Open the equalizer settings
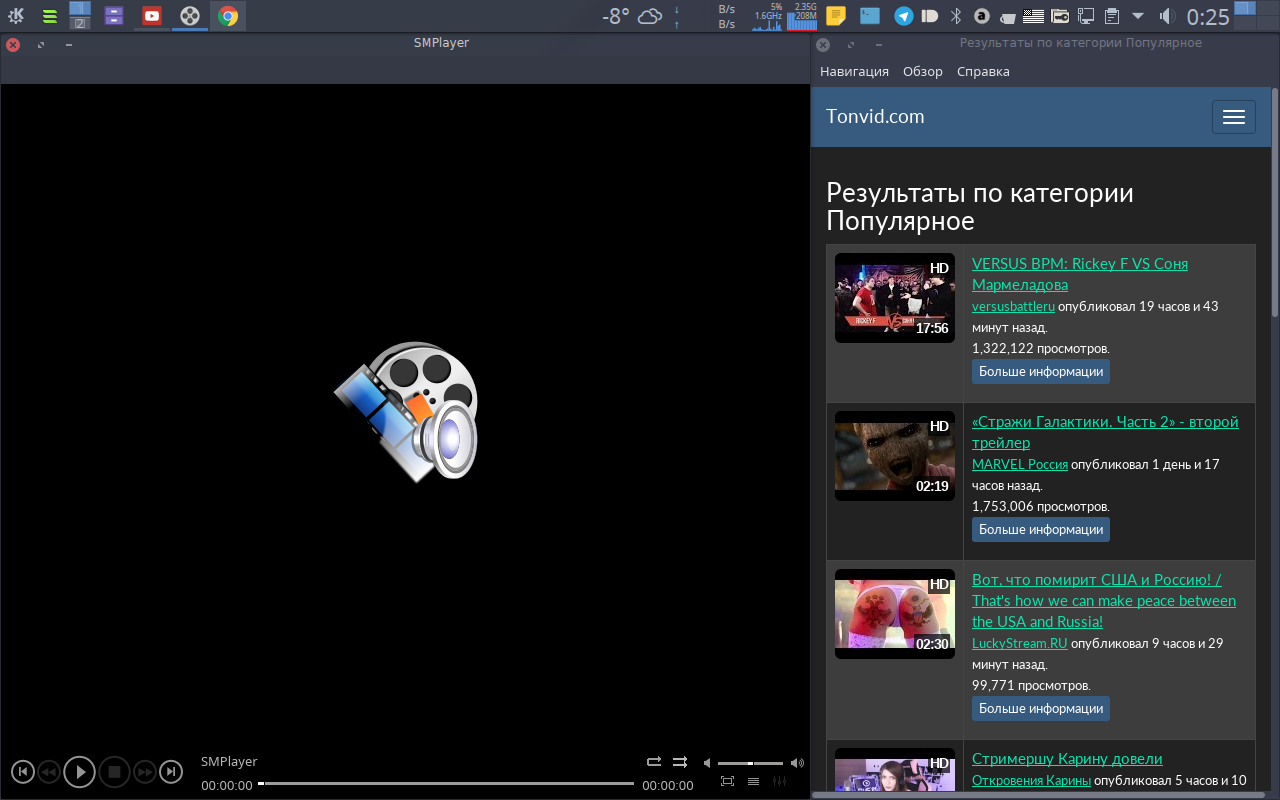Viewport: 1280px width, 800px height. [780, 781]
